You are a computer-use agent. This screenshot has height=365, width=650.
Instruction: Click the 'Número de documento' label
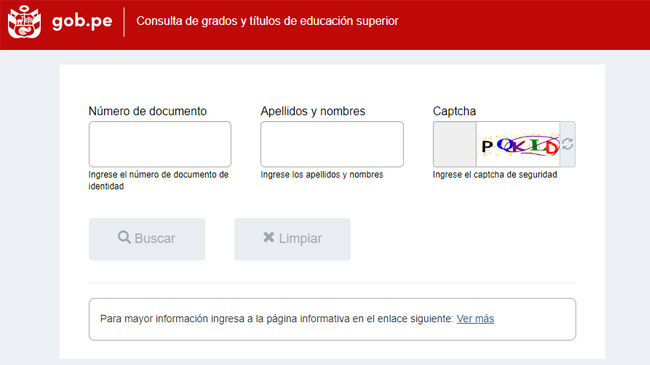[148, 111]
